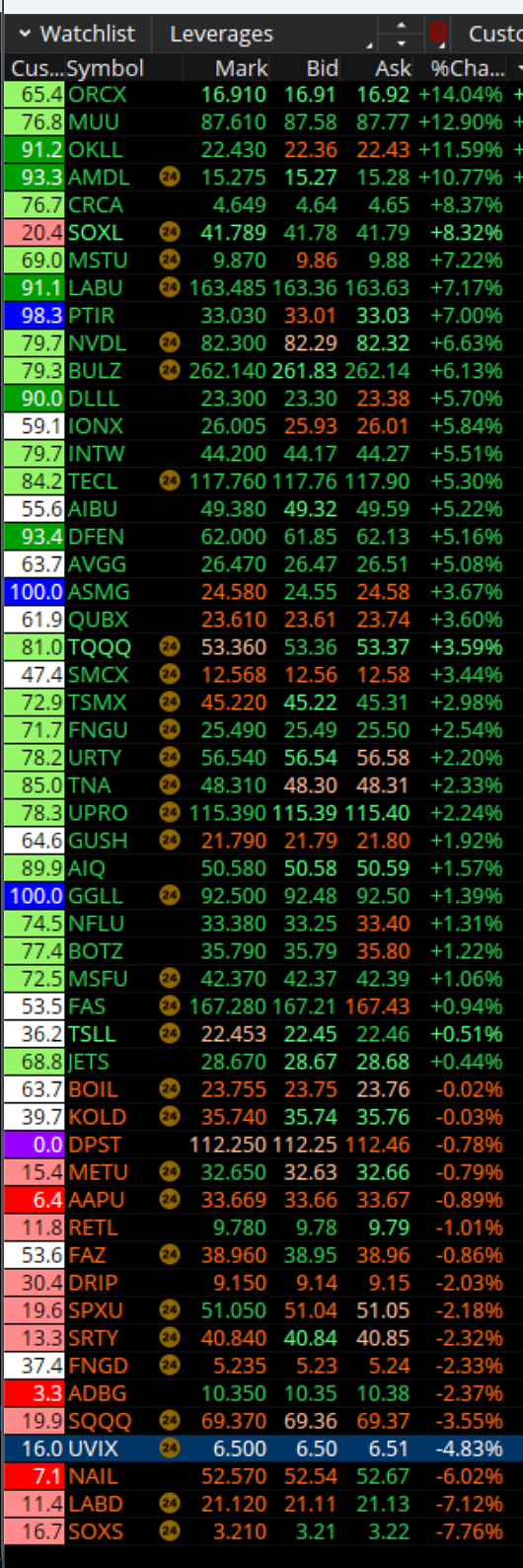Viewport: 523px width, 1568px height.
Task: Click the 24-hour icon next to FAZ
Action: (170, 1255)
